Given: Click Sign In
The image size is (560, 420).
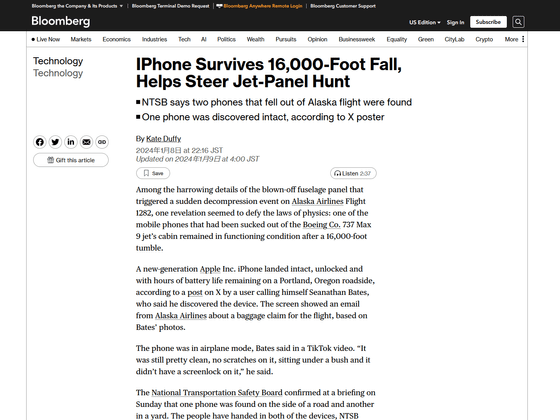Looking at the screenshot, I should coord(455,22).
